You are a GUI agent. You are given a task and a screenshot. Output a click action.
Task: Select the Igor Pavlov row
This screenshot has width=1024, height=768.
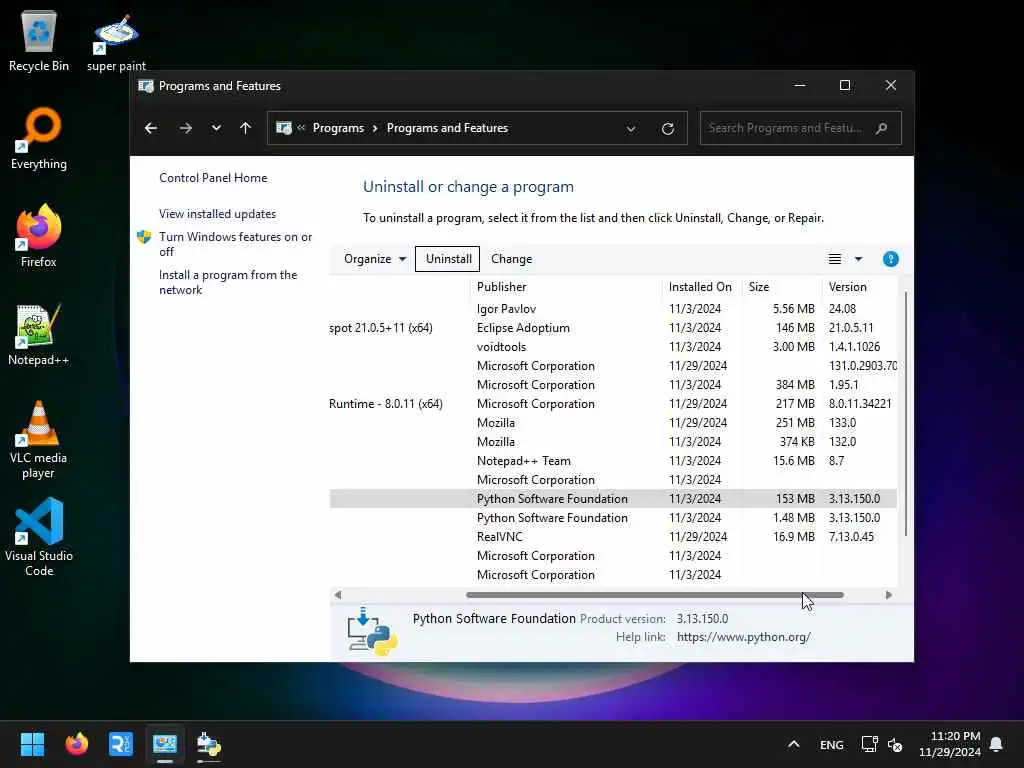613,308
